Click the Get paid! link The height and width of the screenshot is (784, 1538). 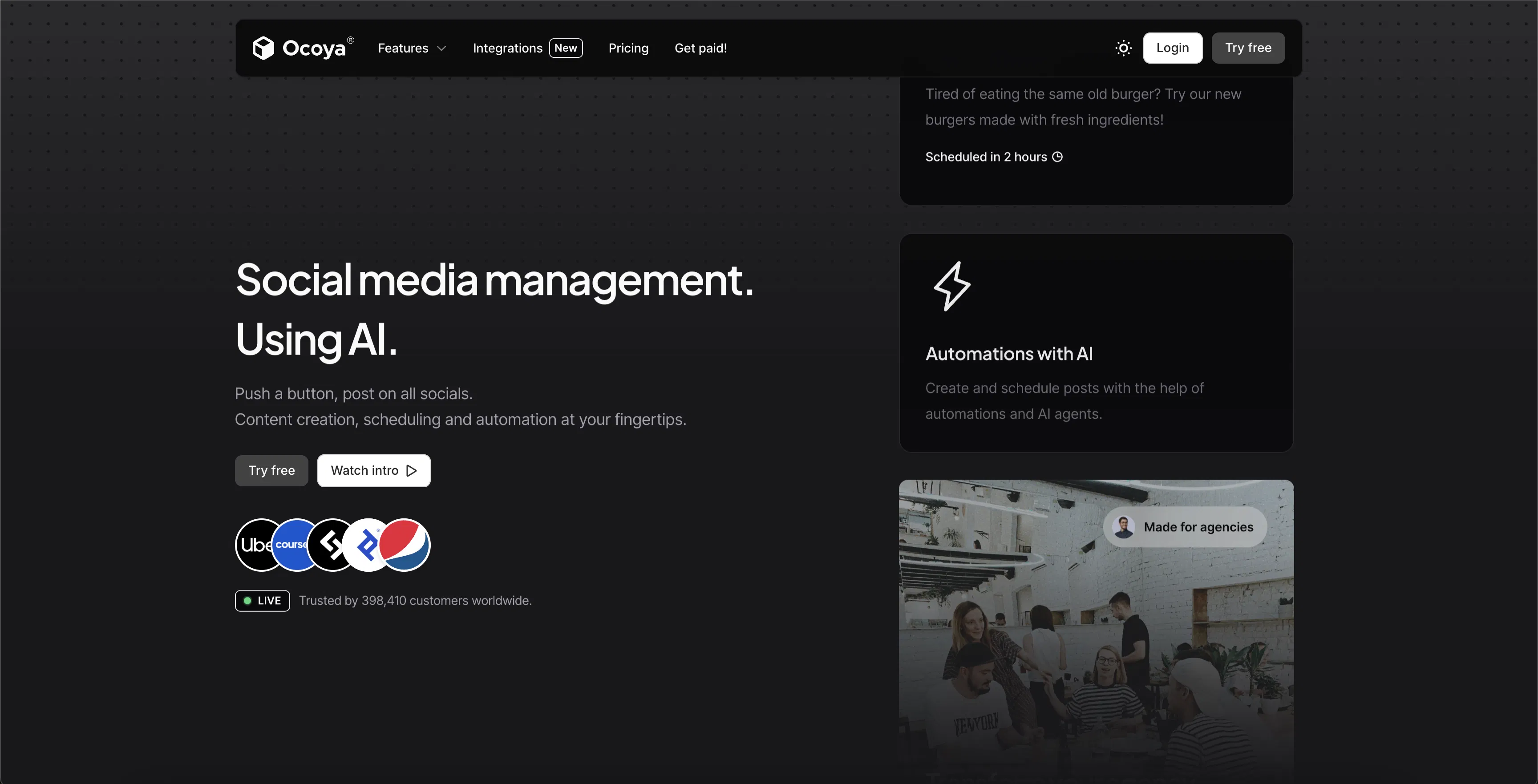click(x=700, y=48)
